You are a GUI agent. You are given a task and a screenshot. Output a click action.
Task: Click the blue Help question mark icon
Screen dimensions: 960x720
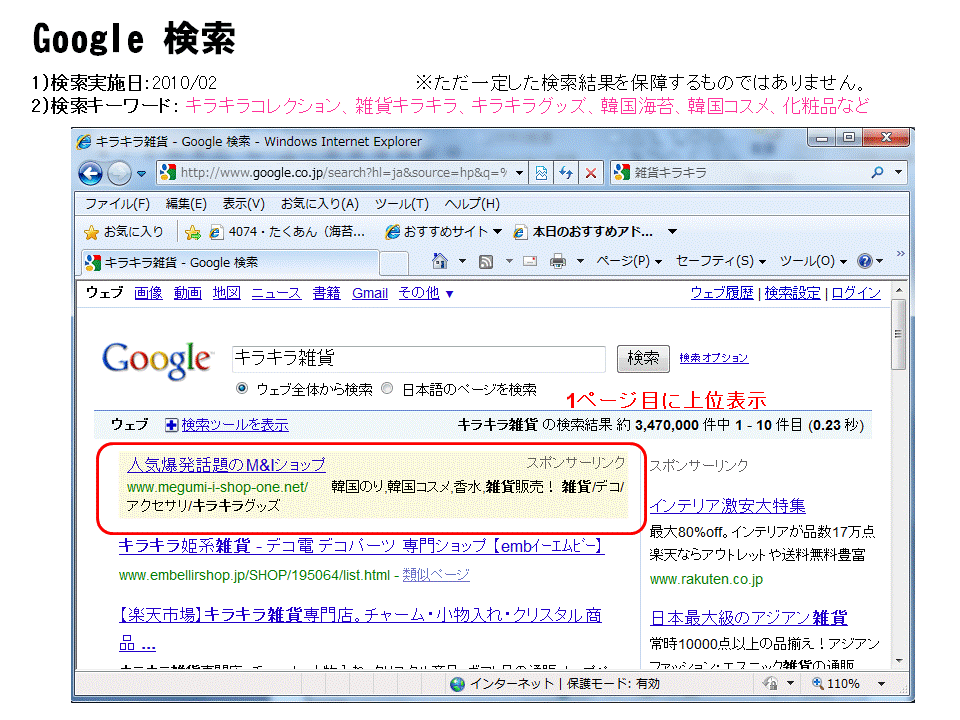[x=864, y=261]
